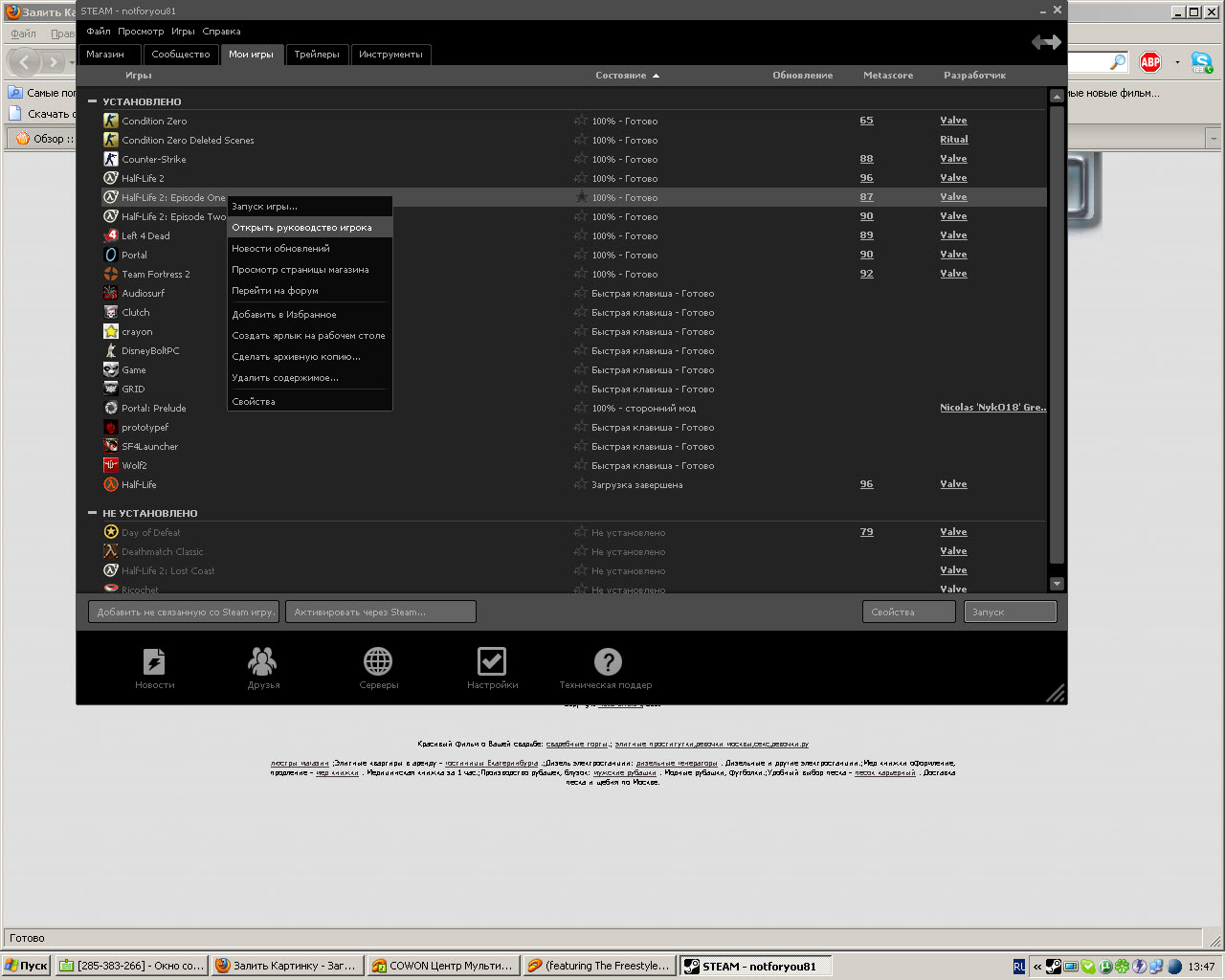The width and height of the screenshot is (1225, 980).
Task: Switch to COWON Центр Мульти taskbar item
Action: 443,966
